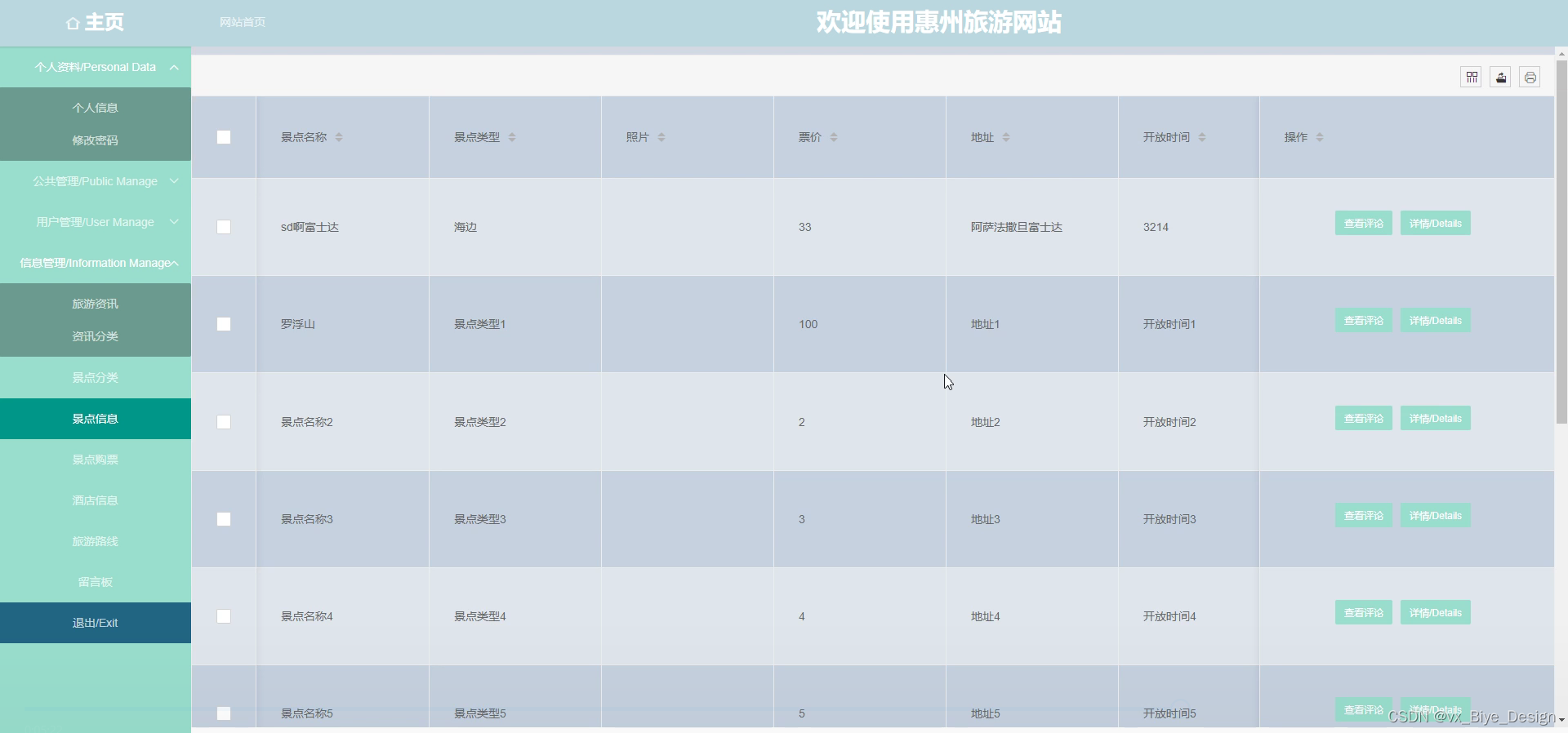Open 详情/Details for 景点名称3 row
This screenshot has height=733, width=1568.
tap(1436, 516)
